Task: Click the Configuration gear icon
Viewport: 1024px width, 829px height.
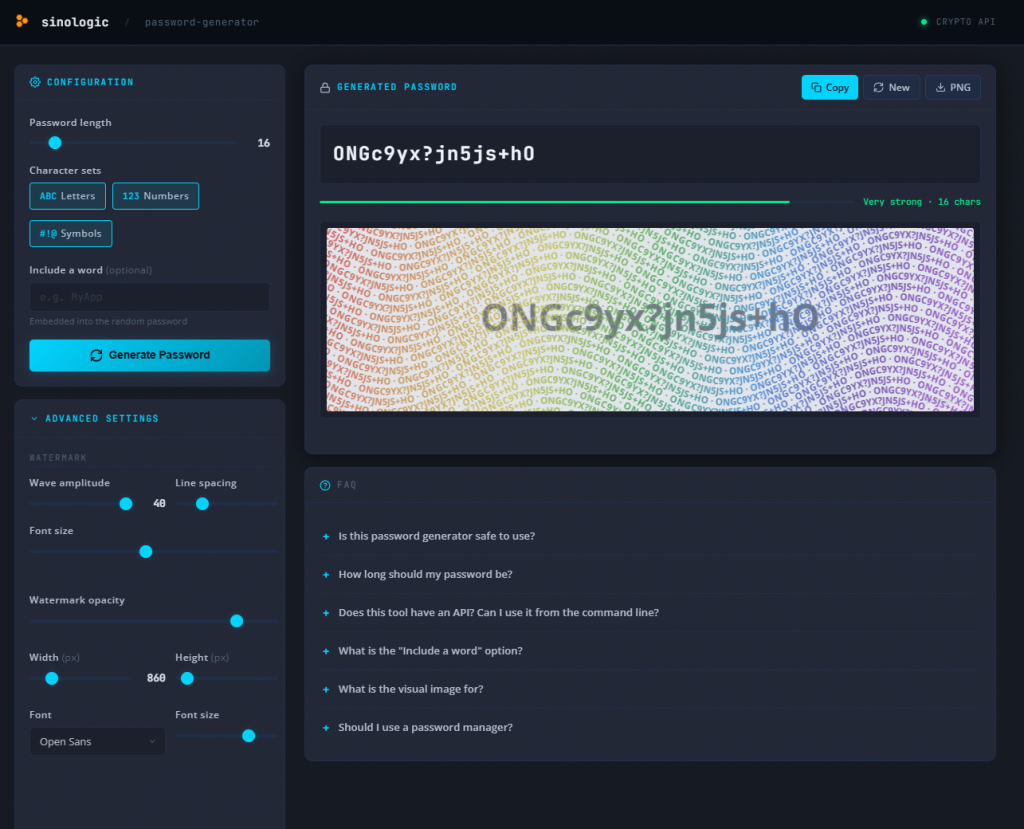Action: tap(35, 82)
